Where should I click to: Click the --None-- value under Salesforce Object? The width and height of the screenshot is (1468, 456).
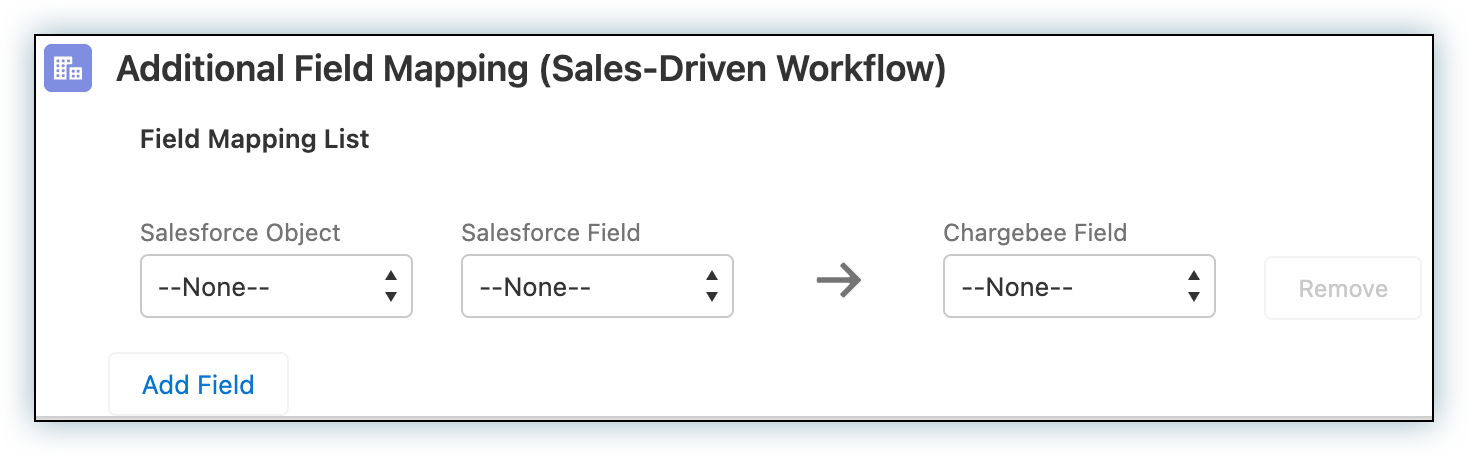click(x=214, y=288)
